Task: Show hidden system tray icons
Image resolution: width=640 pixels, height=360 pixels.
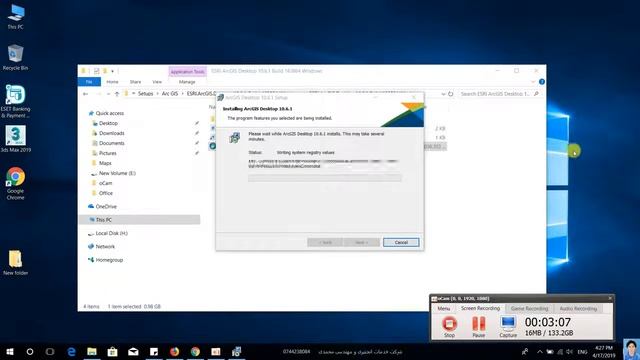Action: pos(540,351)
